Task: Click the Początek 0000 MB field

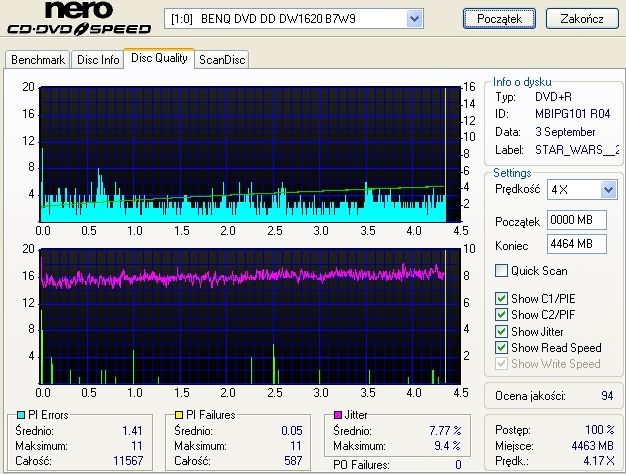Action: (x=576, y=220)
